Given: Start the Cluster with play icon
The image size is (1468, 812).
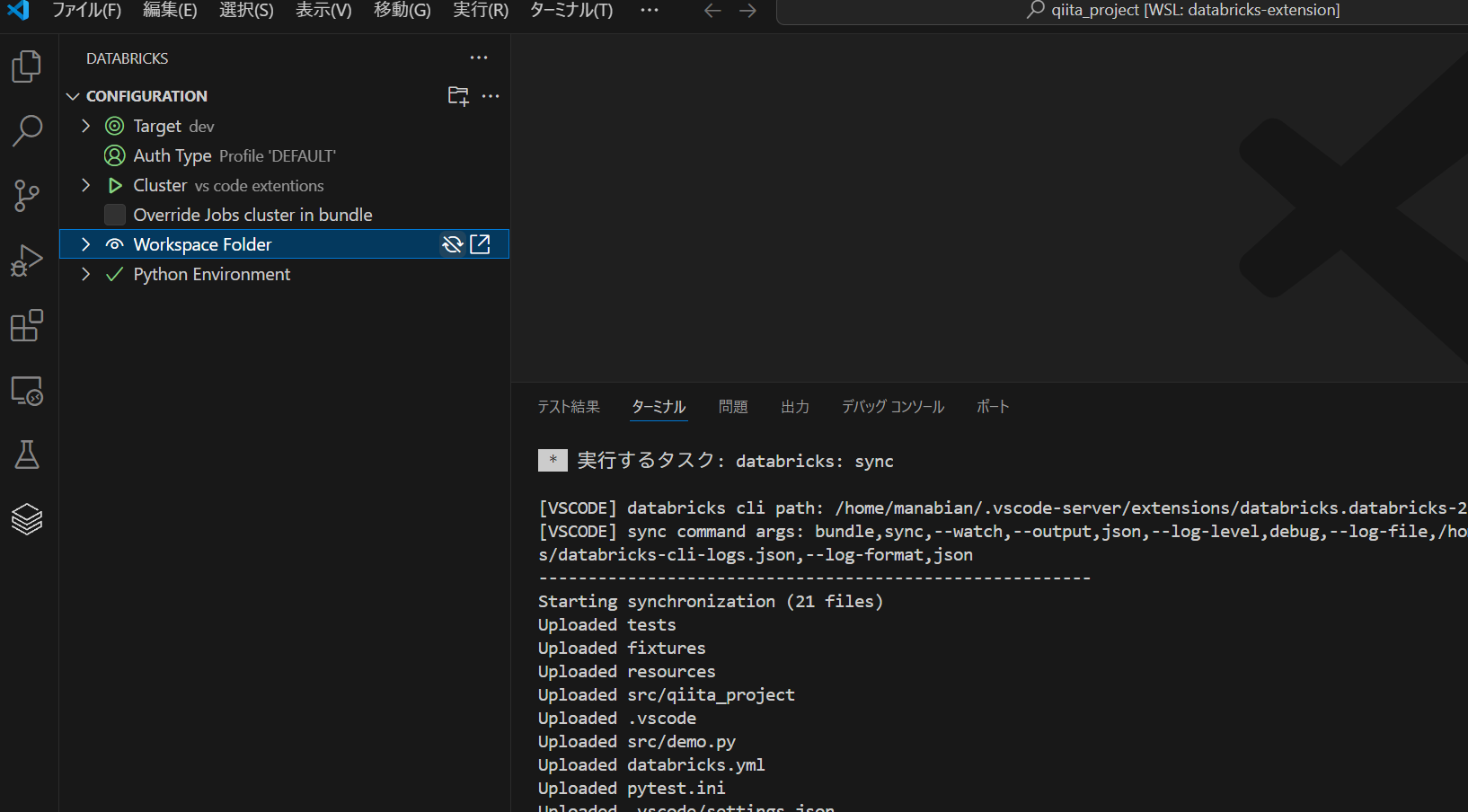Looking at the screenshot, I should point(114,185).
